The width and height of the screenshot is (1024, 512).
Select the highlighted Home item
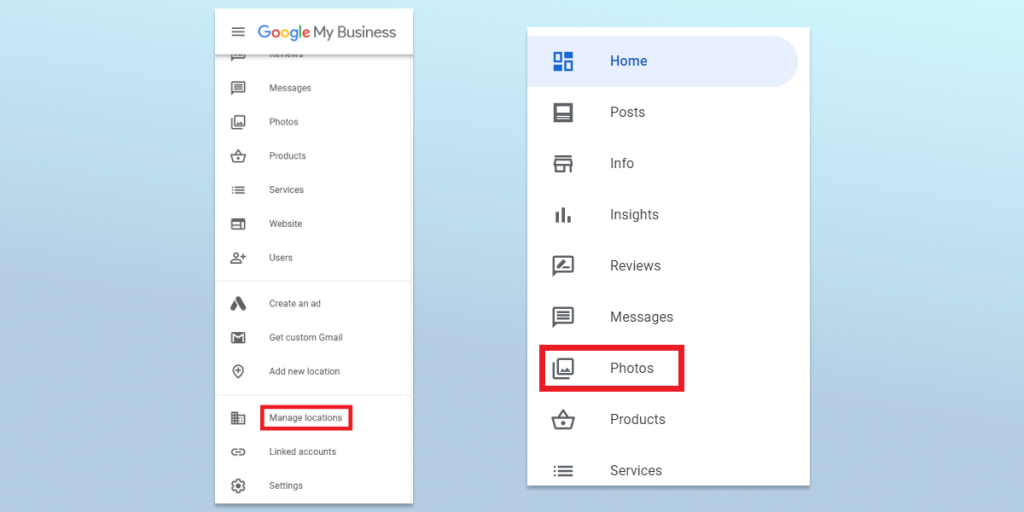(x=662, y=61)
